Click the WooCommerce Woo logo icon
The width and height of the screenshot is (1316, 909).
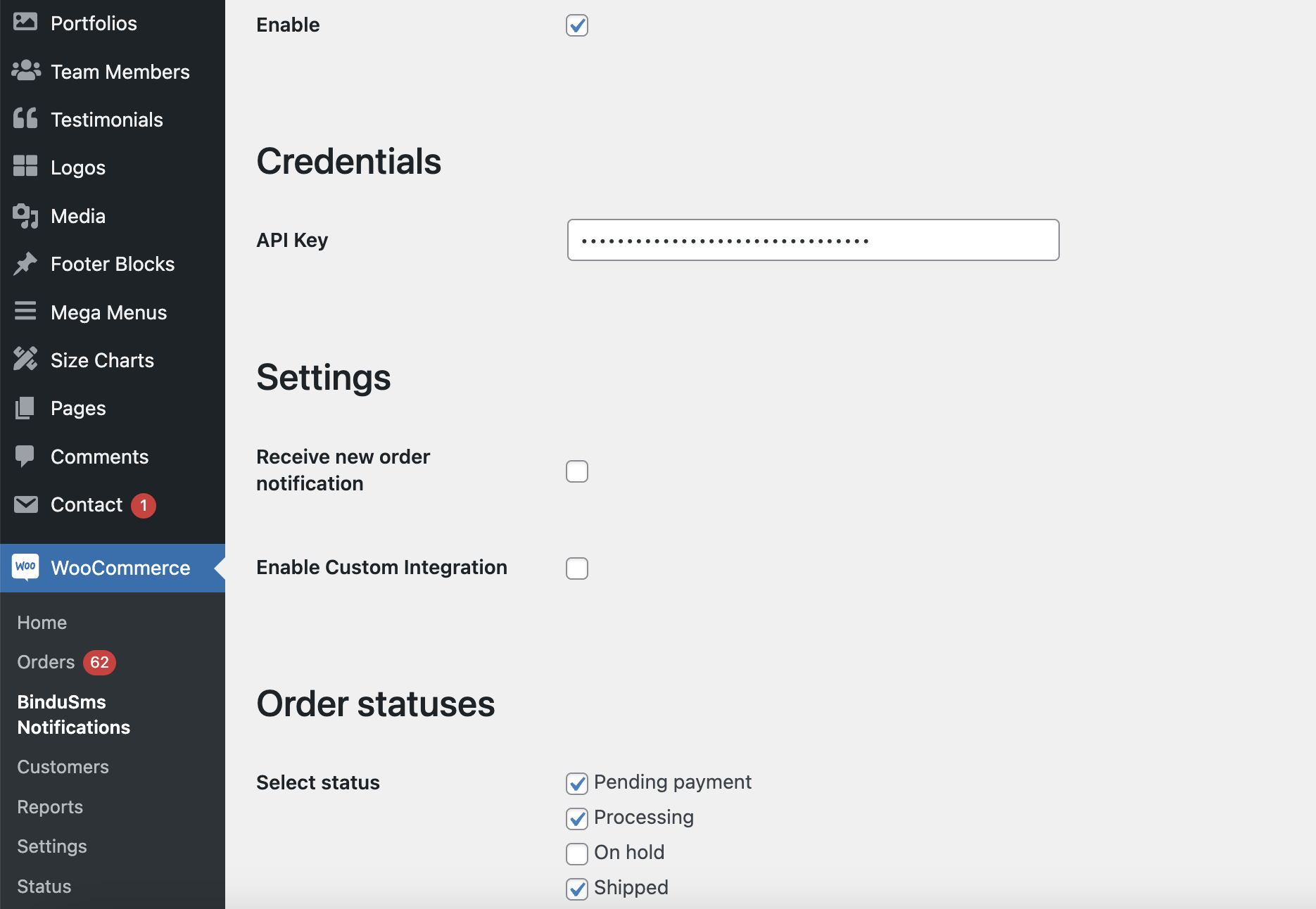25,567
